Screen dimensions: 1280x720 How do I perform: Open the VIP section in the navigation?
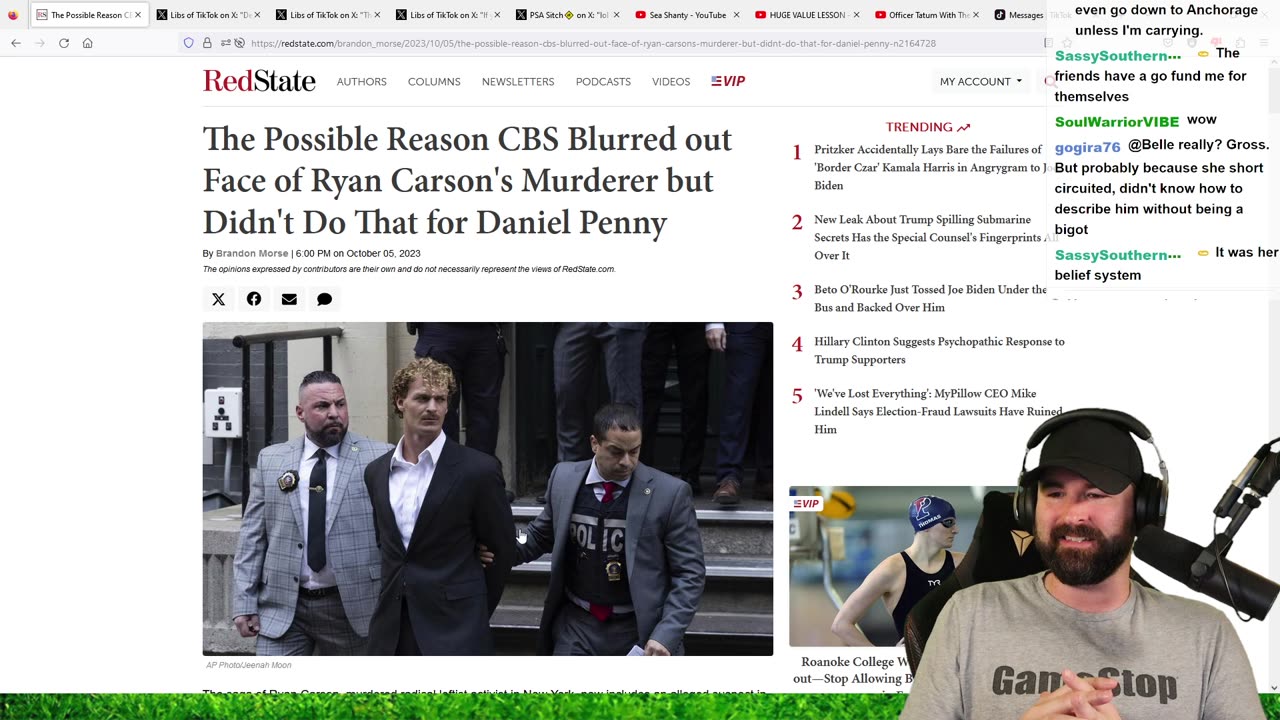[x=728, y=81]
